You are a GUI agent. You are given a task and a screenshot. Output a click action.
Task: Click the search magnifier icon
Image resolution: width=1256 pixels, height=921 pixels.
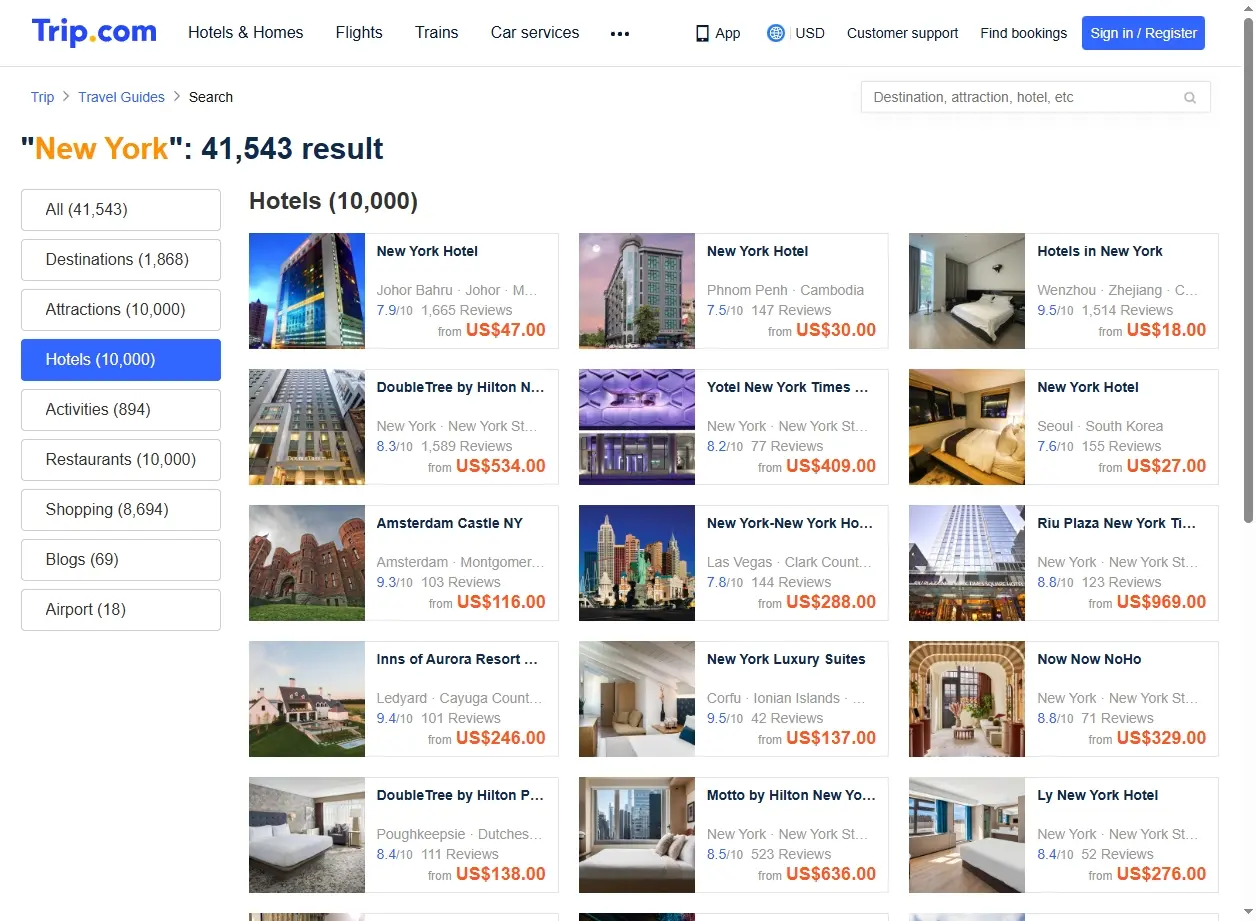[1190, 97]
